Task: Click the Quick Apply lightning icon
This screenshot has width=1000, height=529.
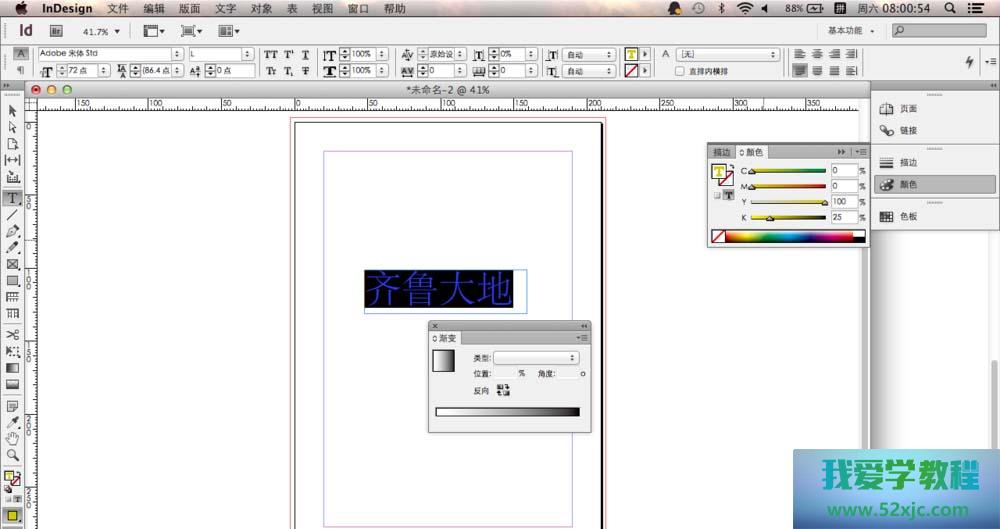Action: click(968, 62)
